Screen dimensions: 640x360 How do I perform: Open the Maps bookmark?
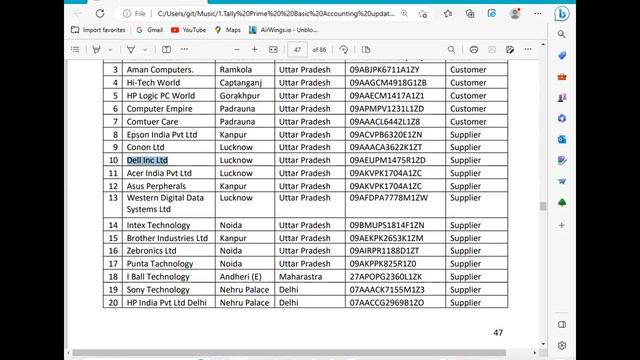tap(227, 30)
